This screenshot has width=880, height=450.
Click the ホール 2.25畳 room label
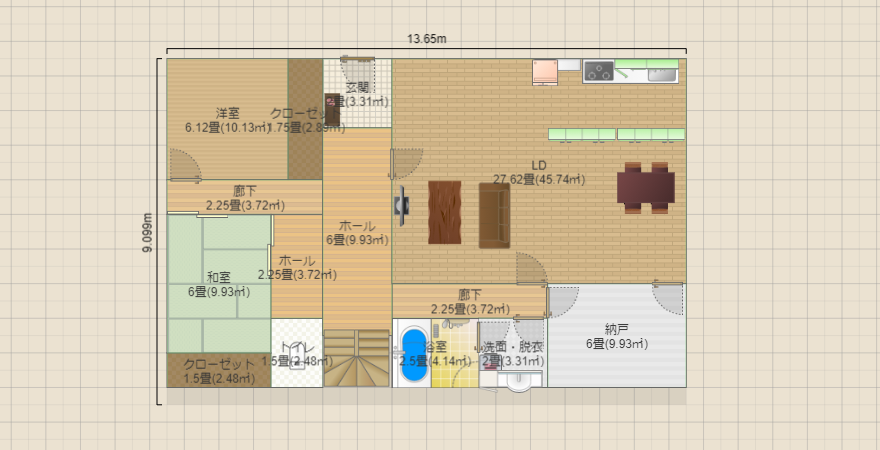point(297,268)
